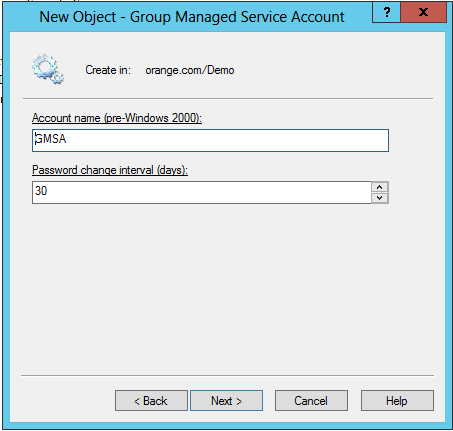Click the Password change interval (days) label
Image resolution: width=453 pixels, height=431 pixels.
[110, 170]
